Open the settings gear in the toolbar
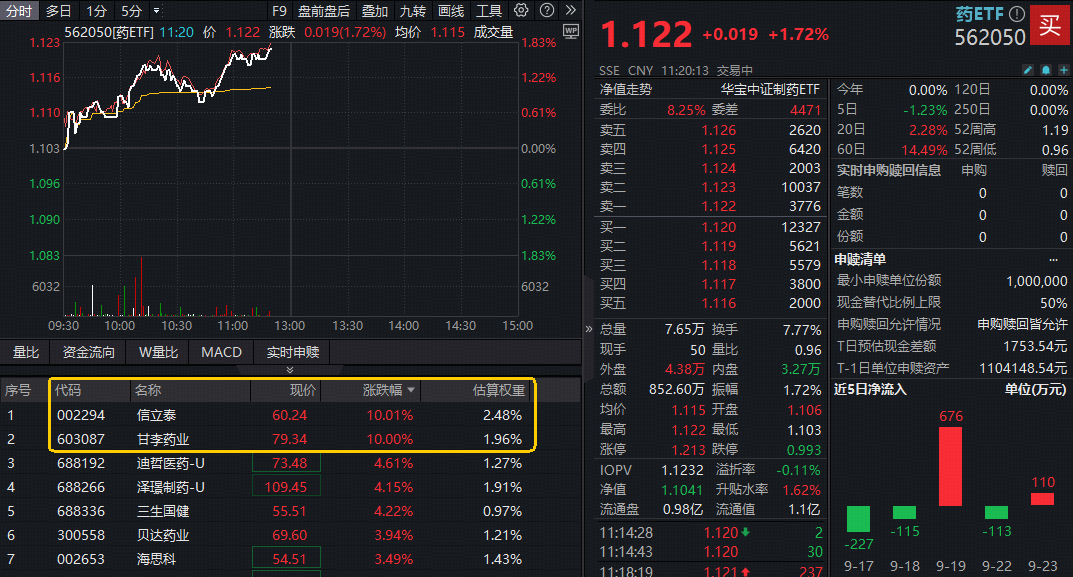The width and height of the screenshot is (1073, 577). click(x=520, y=10)
